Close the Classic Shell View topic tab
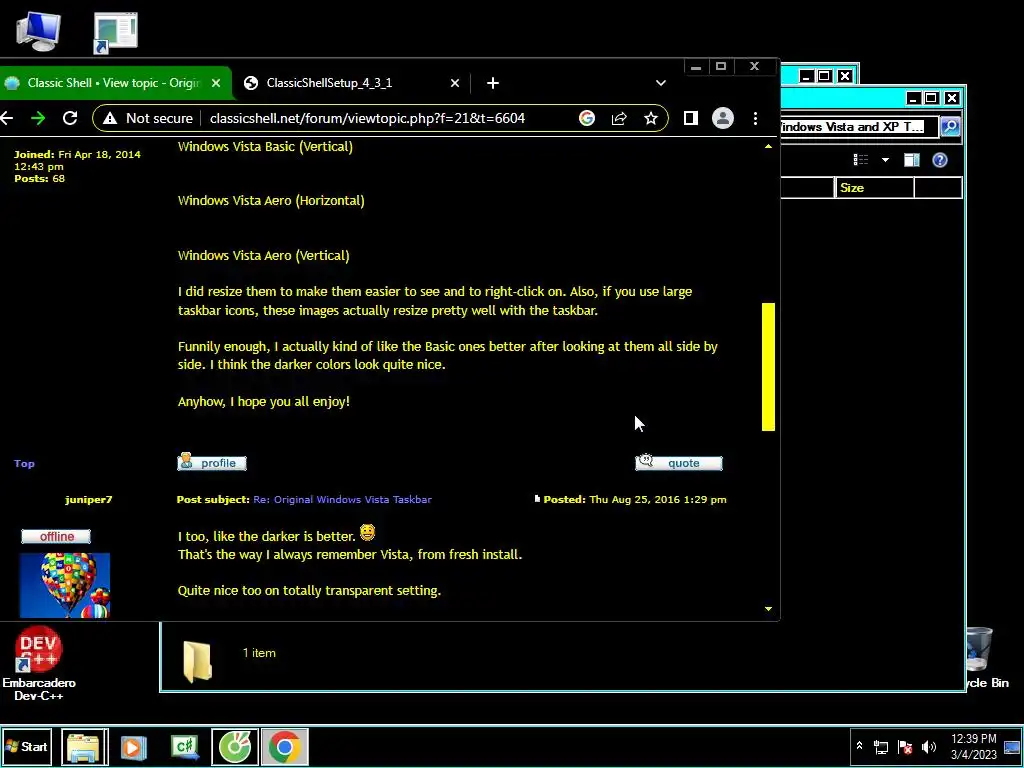1024x768 pixels. [x=216, y=83]
